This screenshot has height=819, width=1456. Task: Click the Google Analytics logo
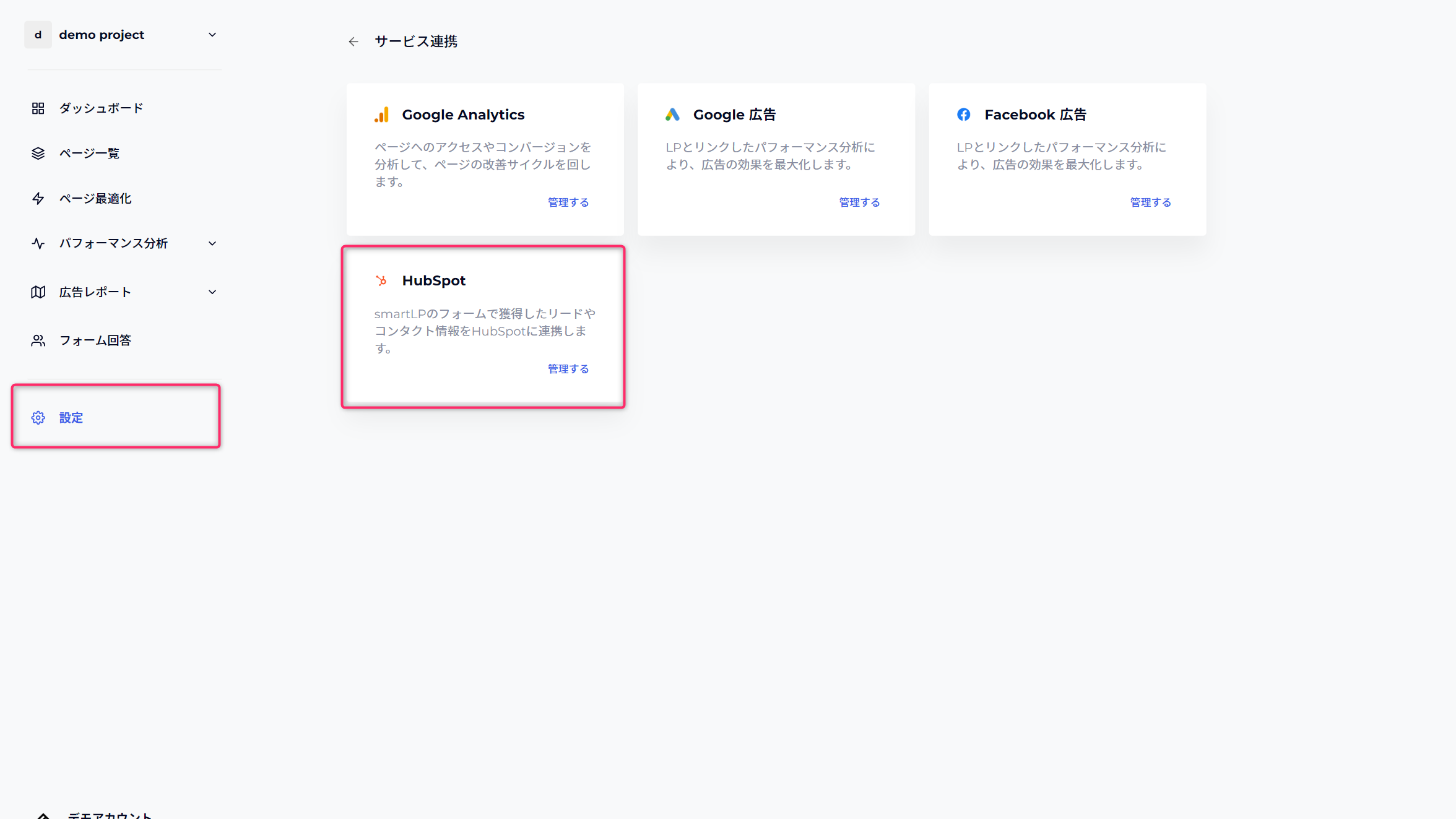pos(382,114)
